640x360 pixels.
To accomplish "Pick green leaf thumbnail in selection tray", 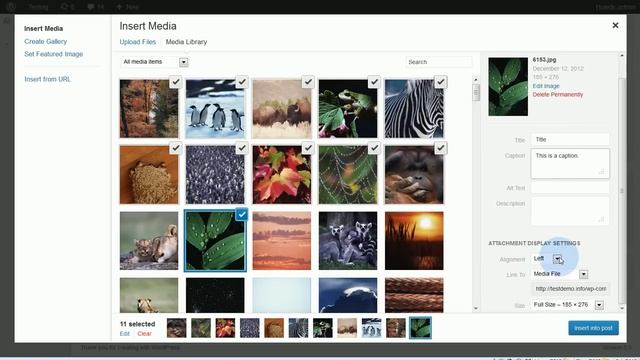I will [420, 328].
